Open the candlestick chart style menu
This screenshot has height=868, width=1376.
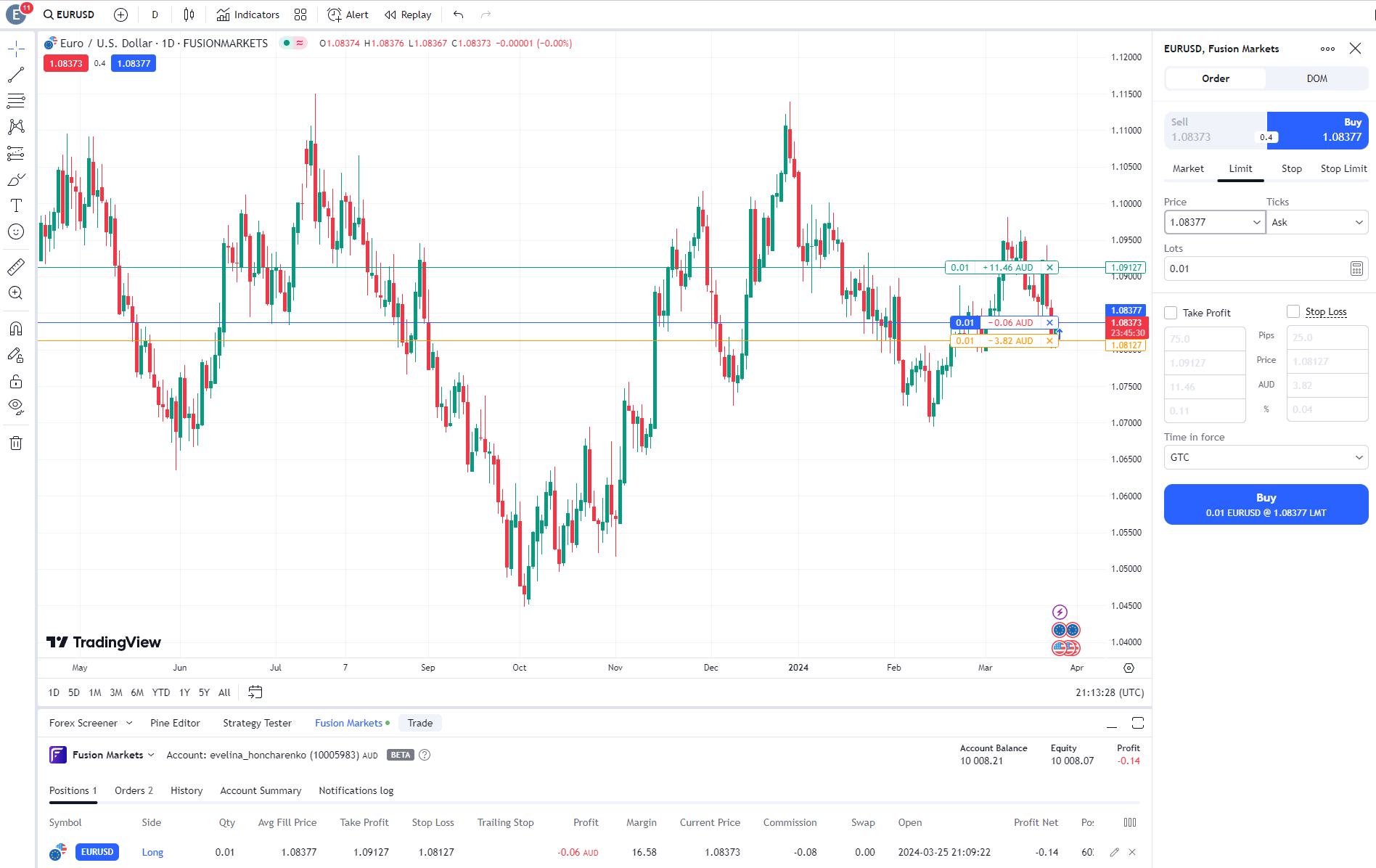click(189, 15)
